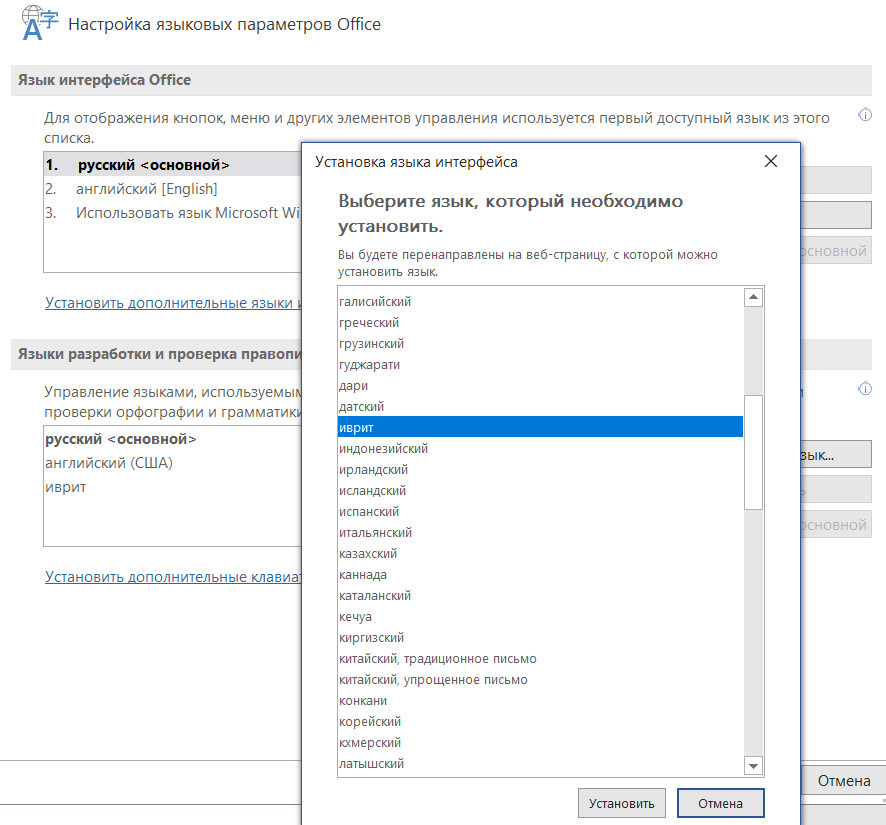Click the language list scrollbar thumb
This screenshot has height=825, width=886.
tap(755, 452)
